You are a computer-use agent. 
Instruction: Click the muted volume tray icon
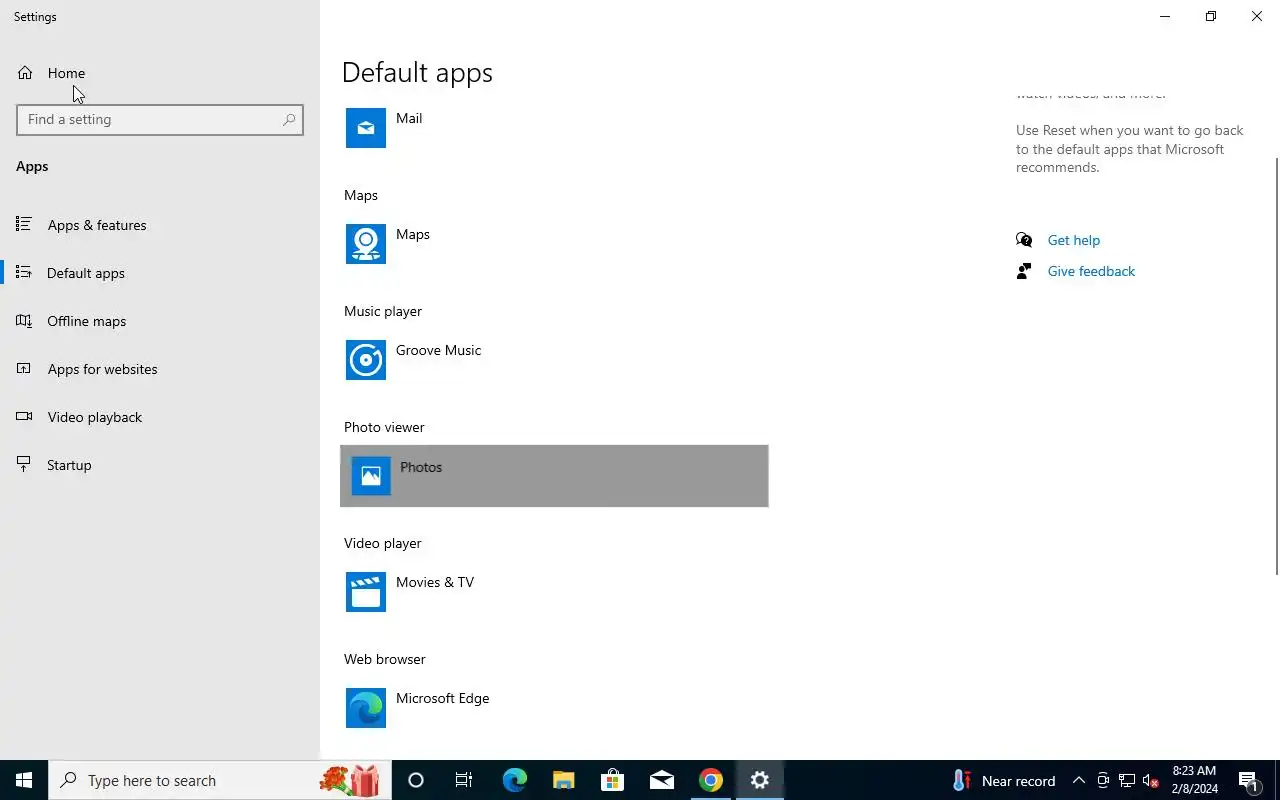click(x=1151, y=781)
